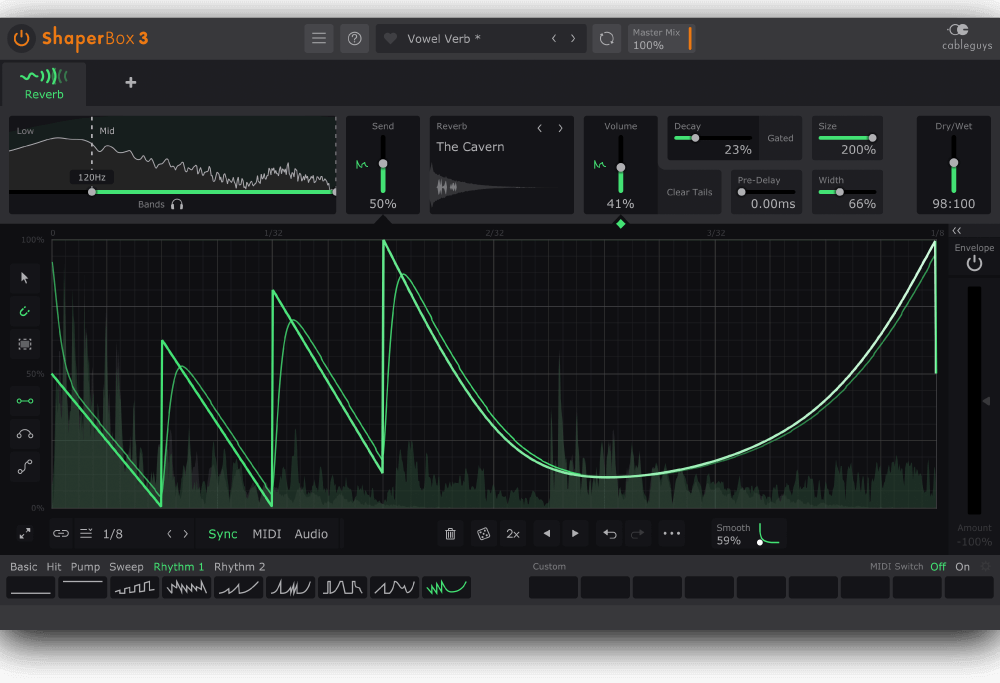The height and width of the screenshot is (683, 1000).
Task: Click the Clear Tails button
Action: coord(689,192)
